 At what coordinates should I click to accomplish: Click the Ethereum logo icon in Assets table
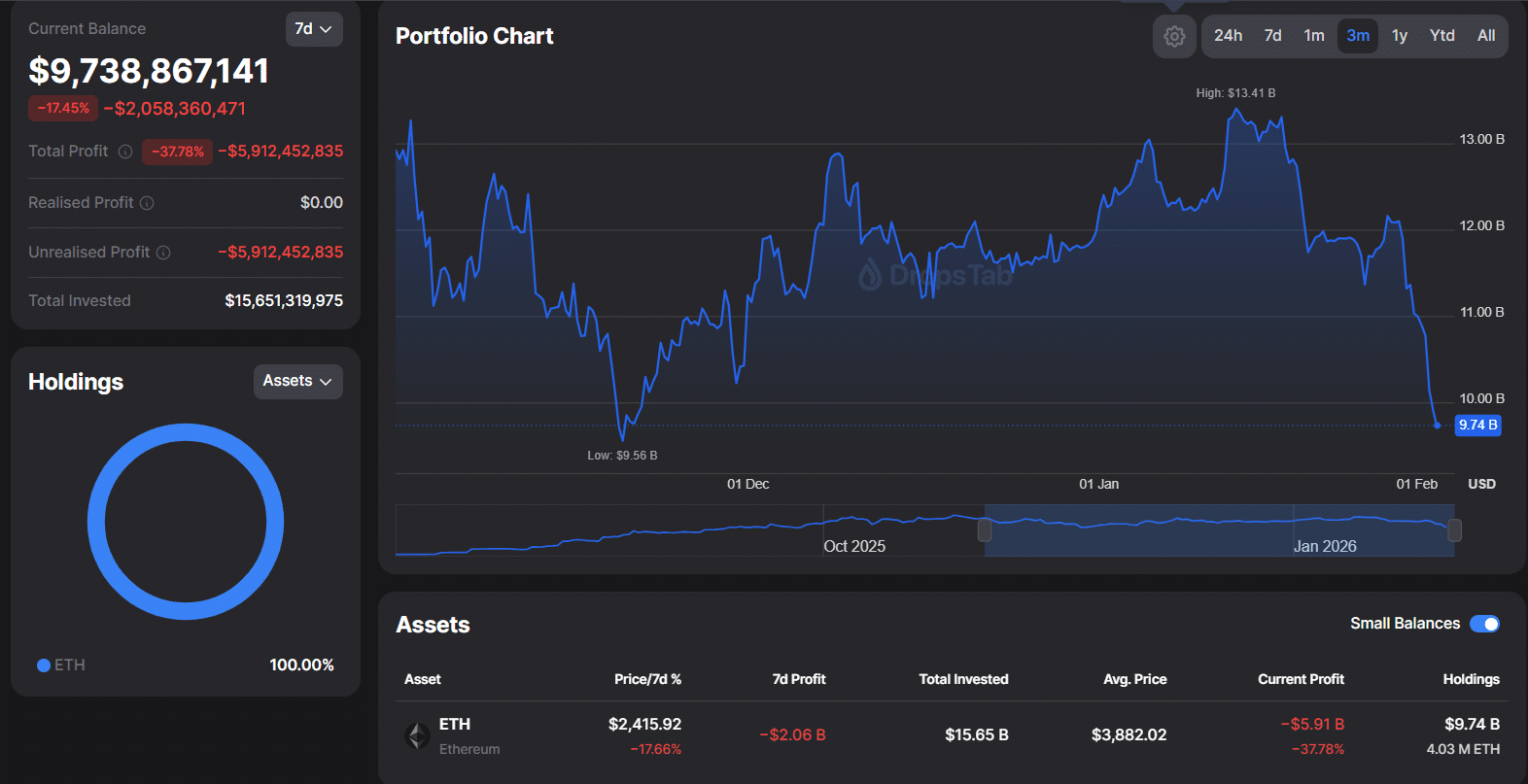point(418,735)
